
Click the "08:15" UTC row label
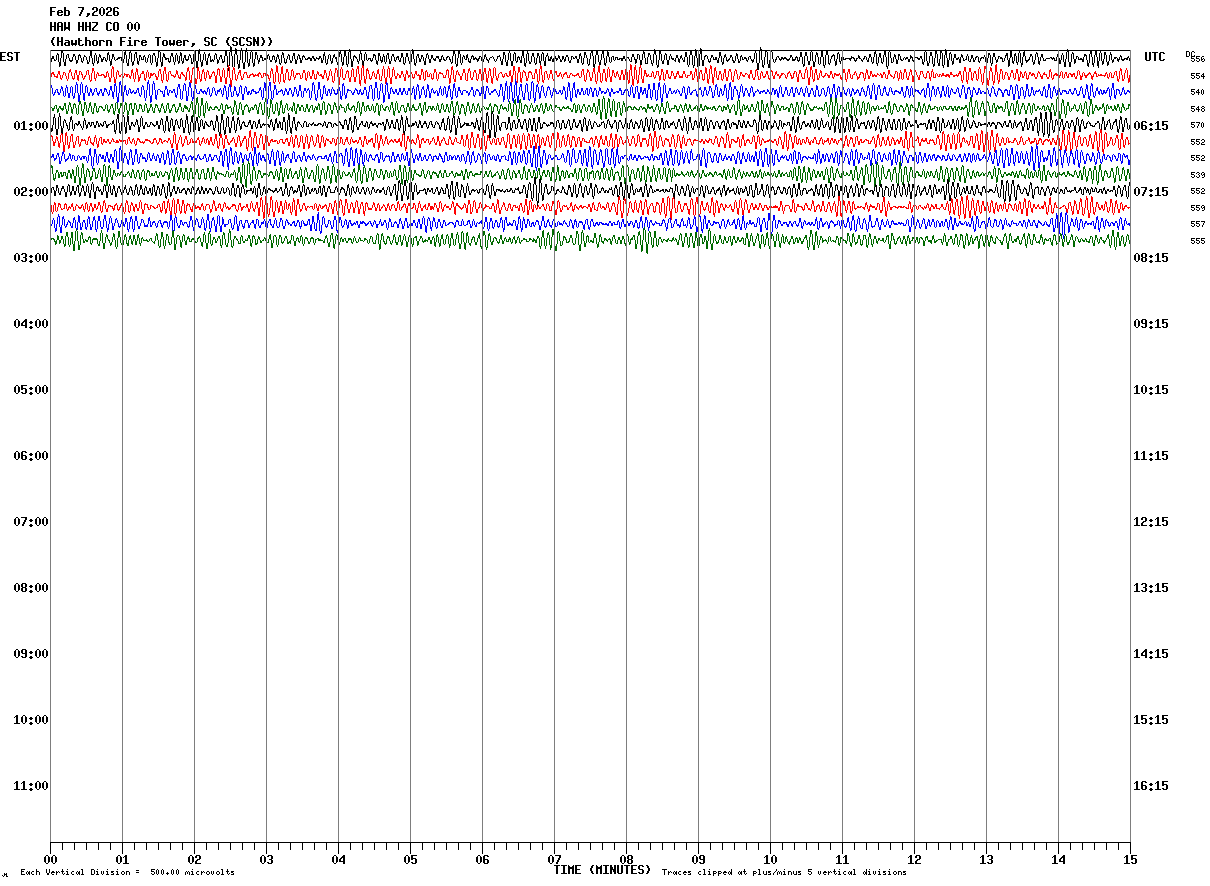pyautogui.click(x=1151, y=258)
